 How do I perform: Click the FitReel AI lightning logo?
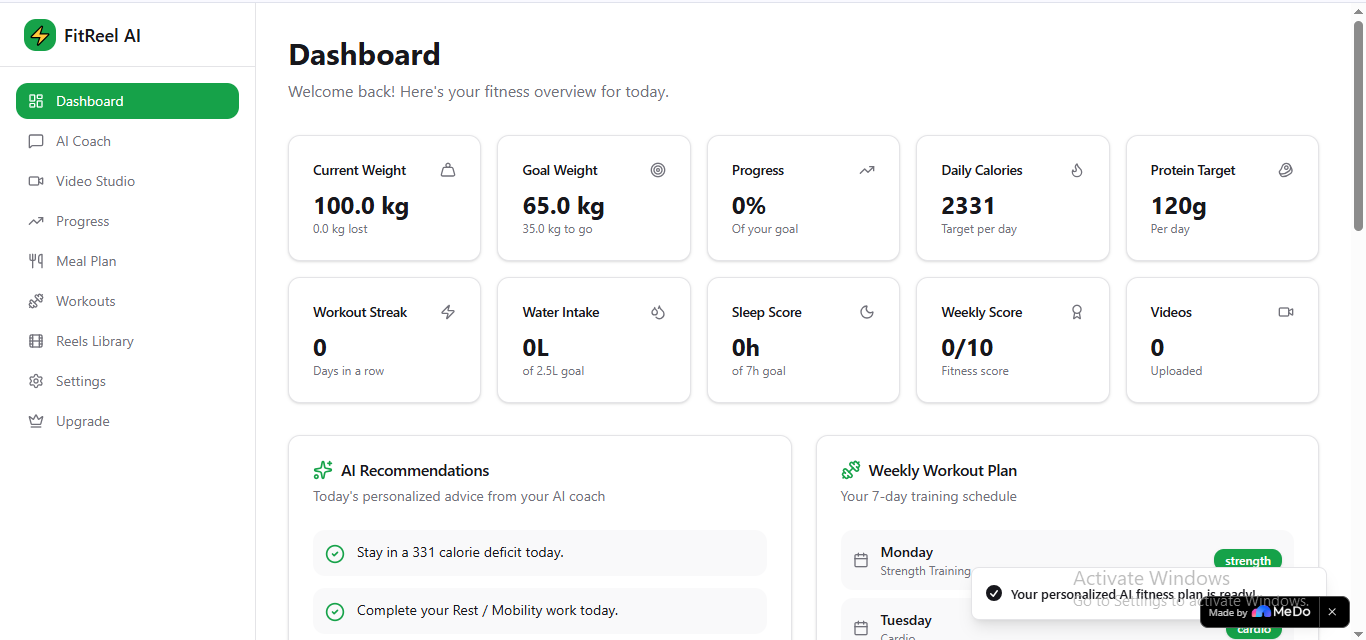point(40,35)
